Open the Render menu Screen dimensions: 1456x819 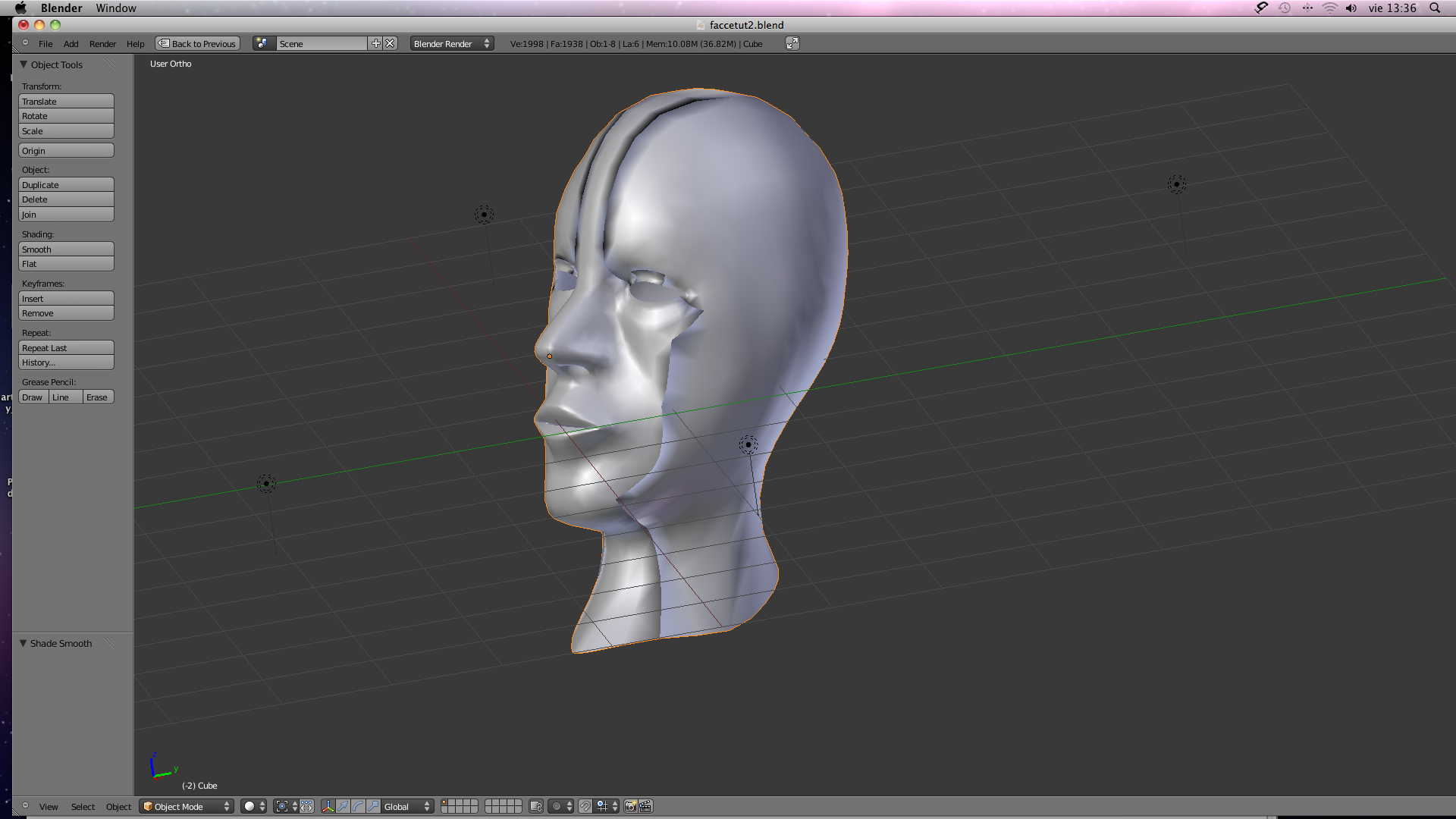click(x=102, y=44)
